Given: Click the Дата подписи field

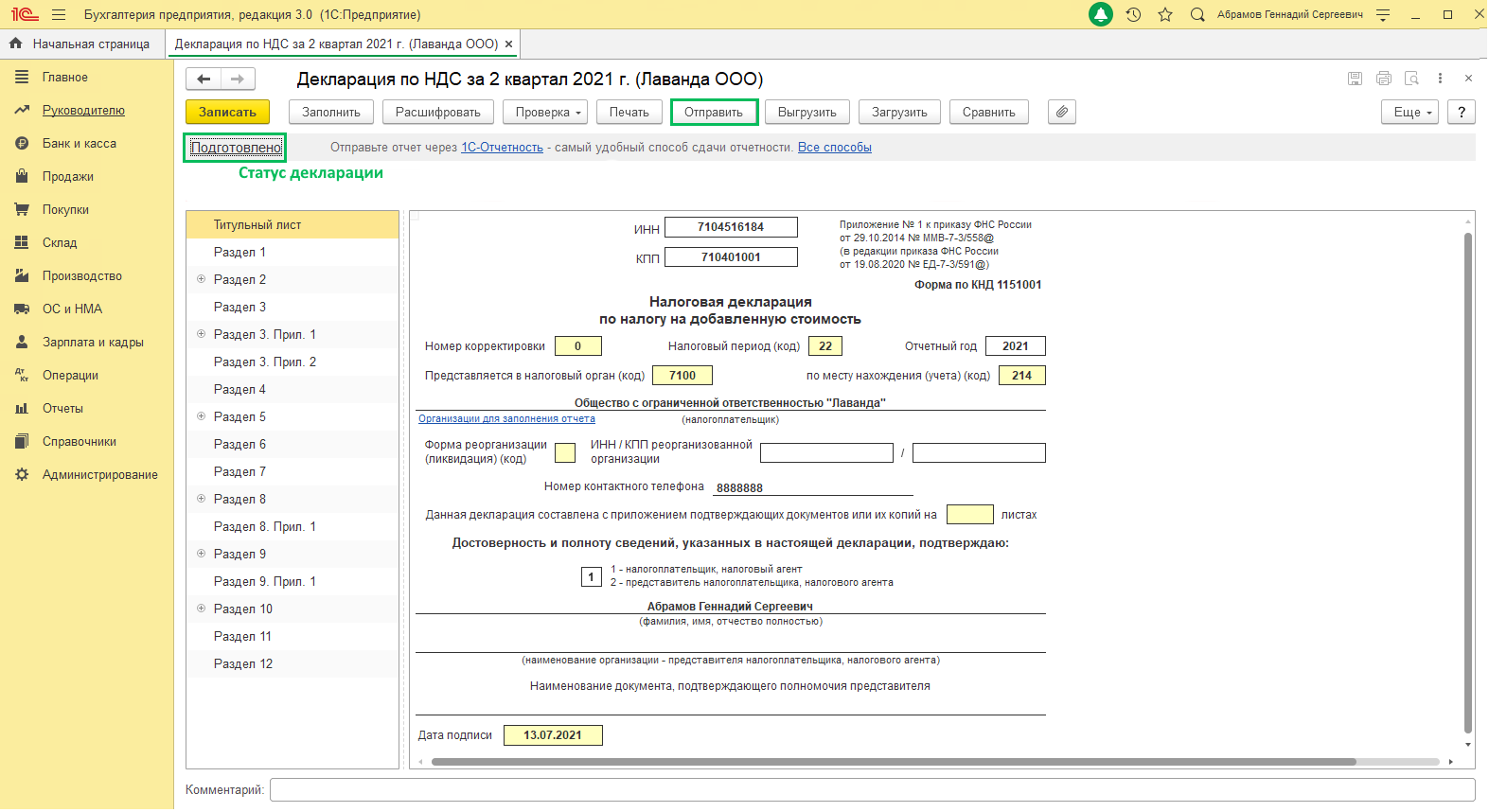Looking at the screenshot, I should point(553,735).
